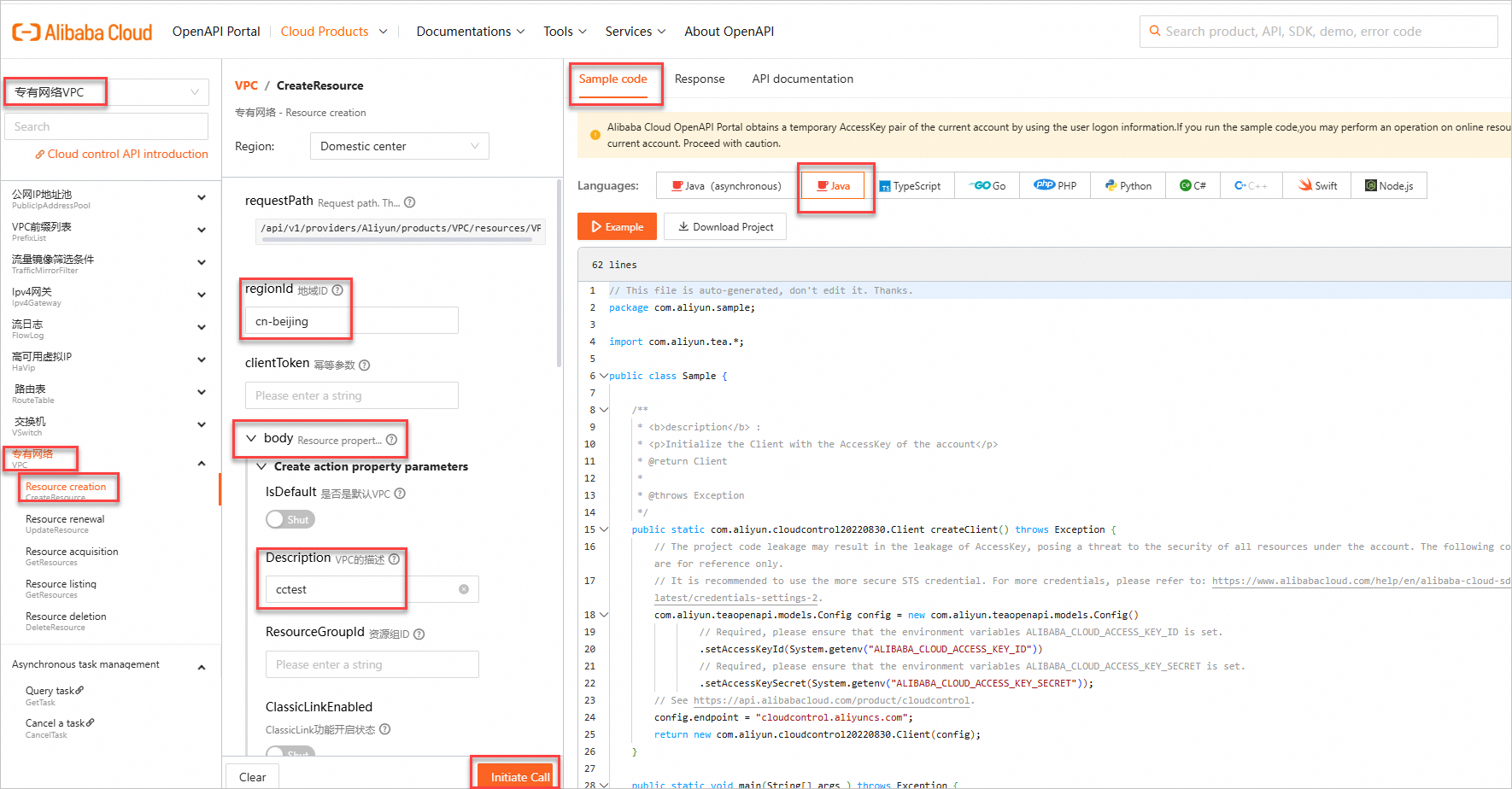Click the requestPath horizontal scrollbar

397,240
